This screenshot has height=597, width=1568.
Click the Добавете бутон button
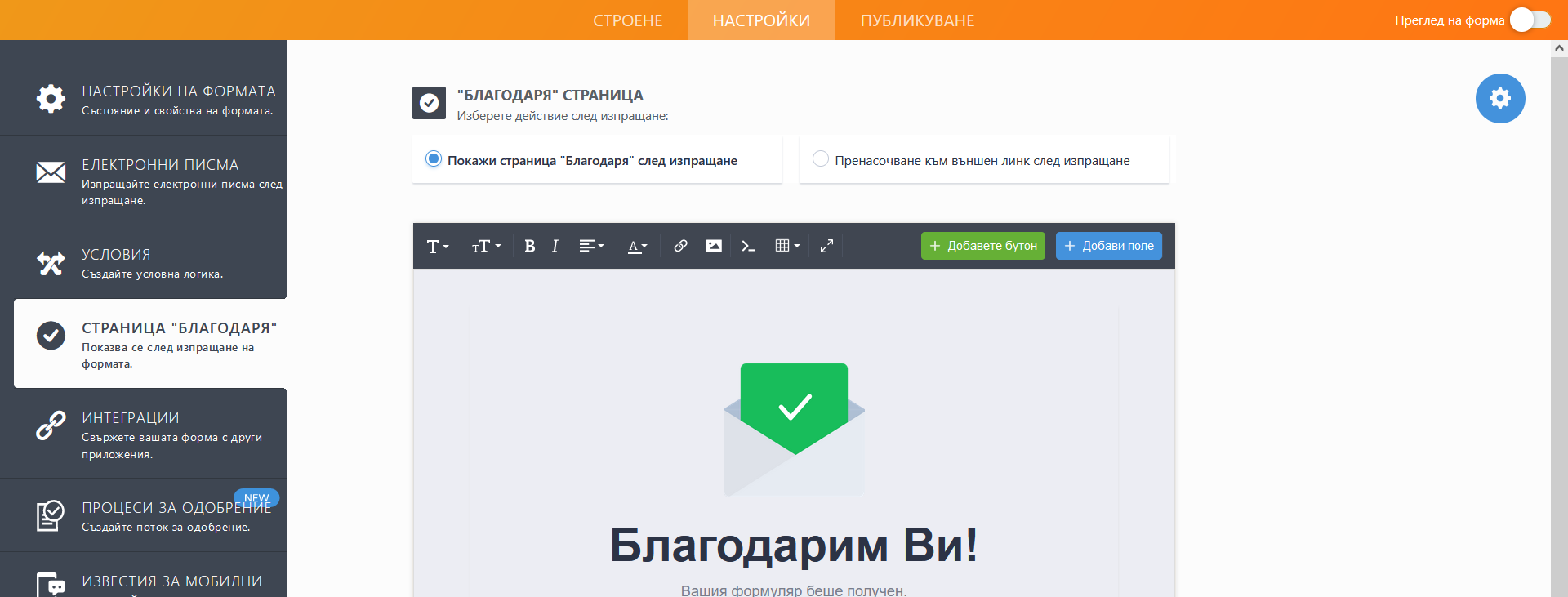click(x=982, y=246)
